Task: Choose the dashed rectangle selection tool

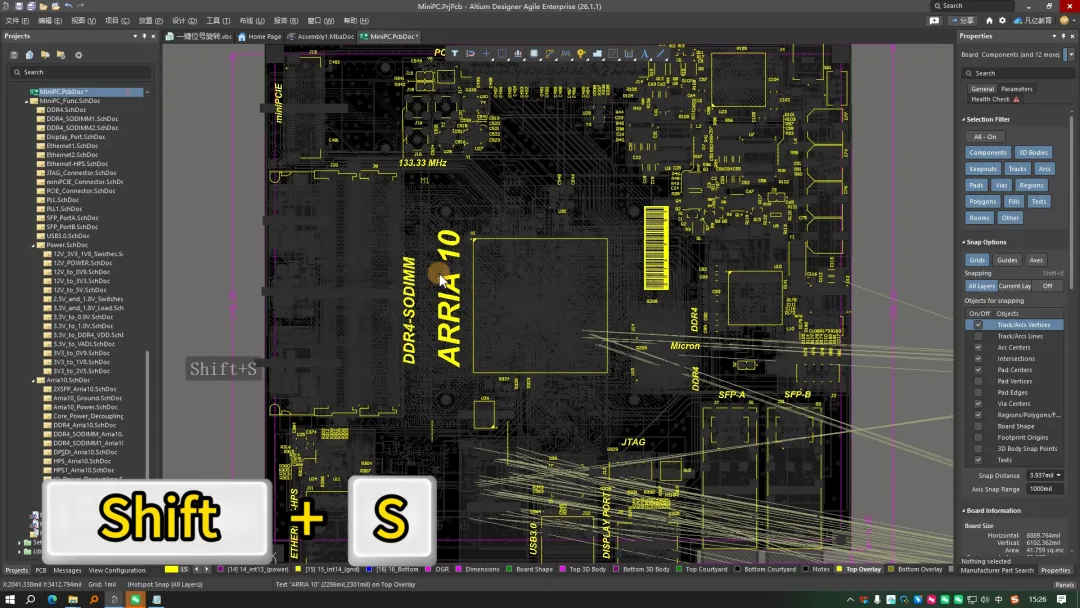Action: 502,53
